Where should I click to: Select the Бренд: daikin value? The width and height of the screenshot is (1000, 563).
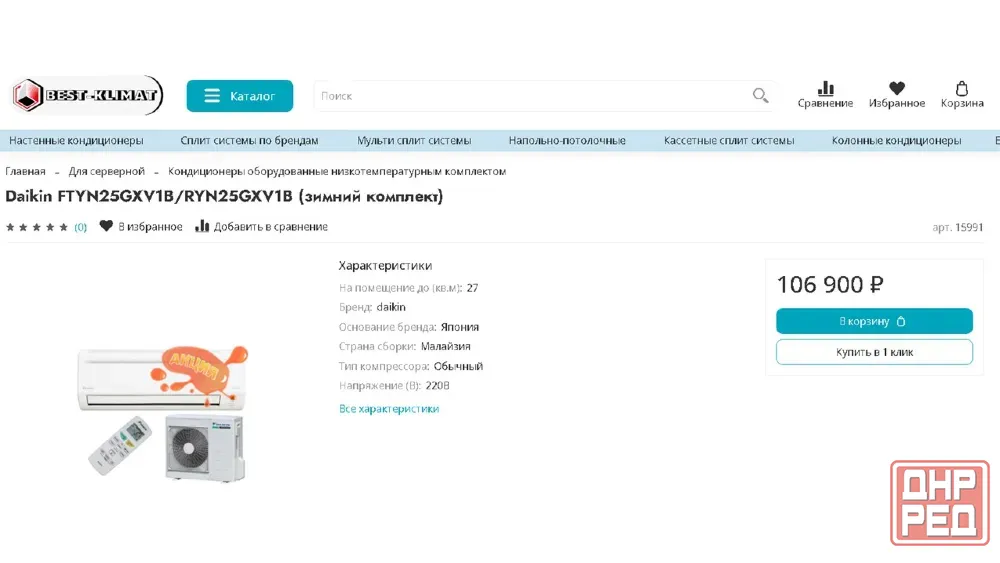(391, 307)
